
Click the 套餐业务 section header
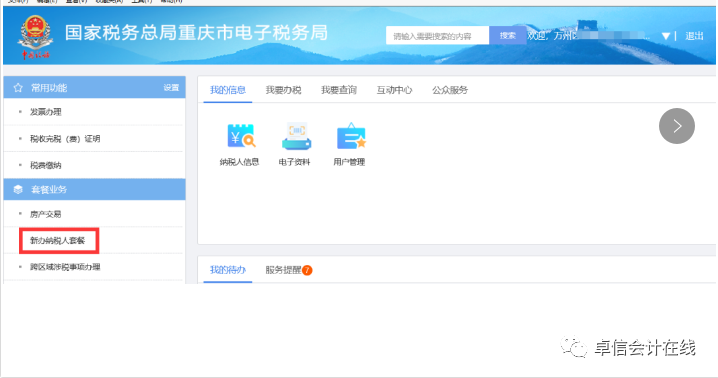click(x=94, y=189)
